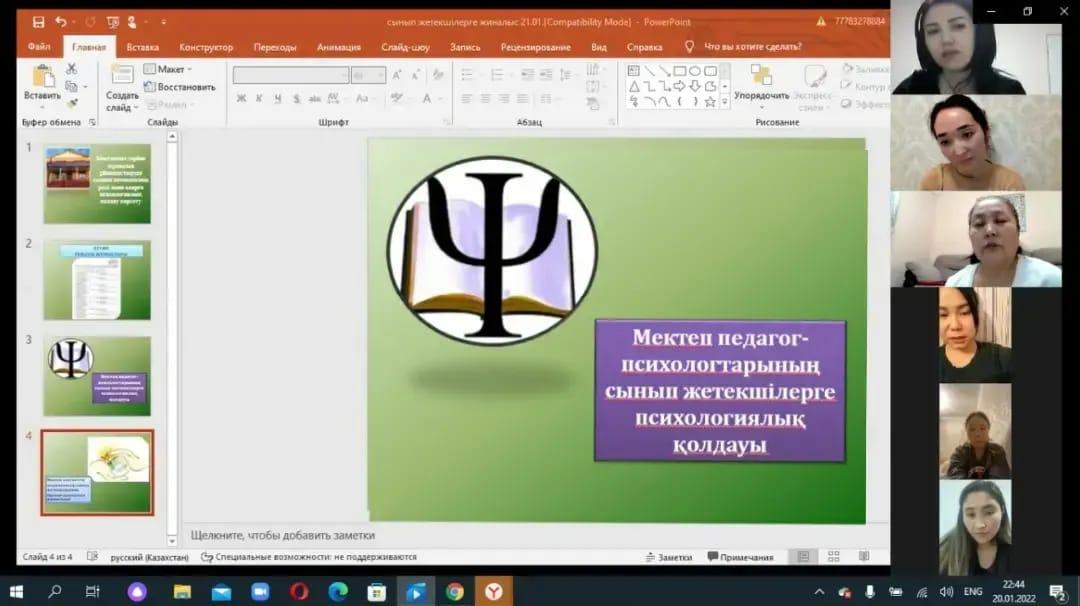
Task: Open the Макет layout dropdown
Action: click(169, 69)
